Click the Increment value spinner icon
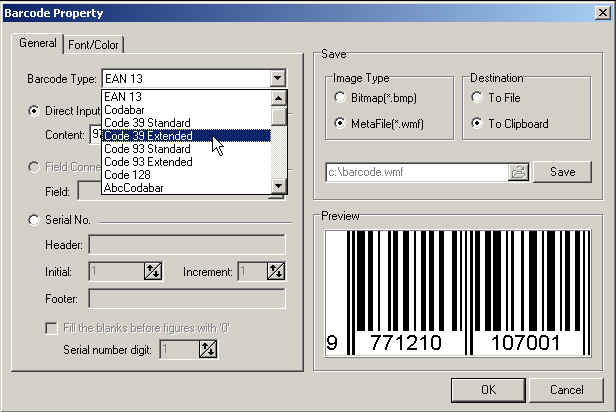Viewport: 616px width, 412px height. pyautogui.click(x=276, y=271)
